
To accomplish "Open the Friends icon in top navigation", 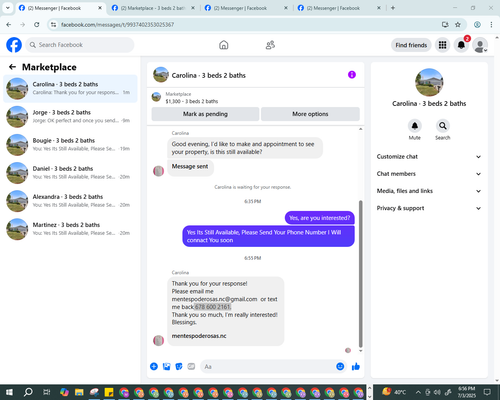I will click(270, 45).
